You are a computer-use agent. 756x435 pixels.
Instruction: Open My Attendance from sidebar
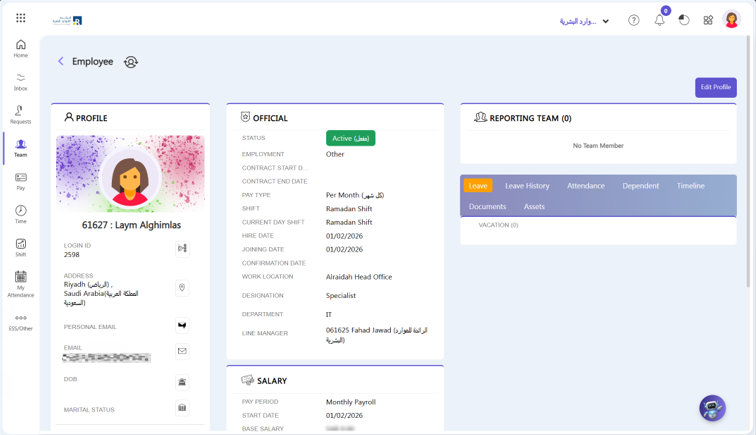(20, 283)
